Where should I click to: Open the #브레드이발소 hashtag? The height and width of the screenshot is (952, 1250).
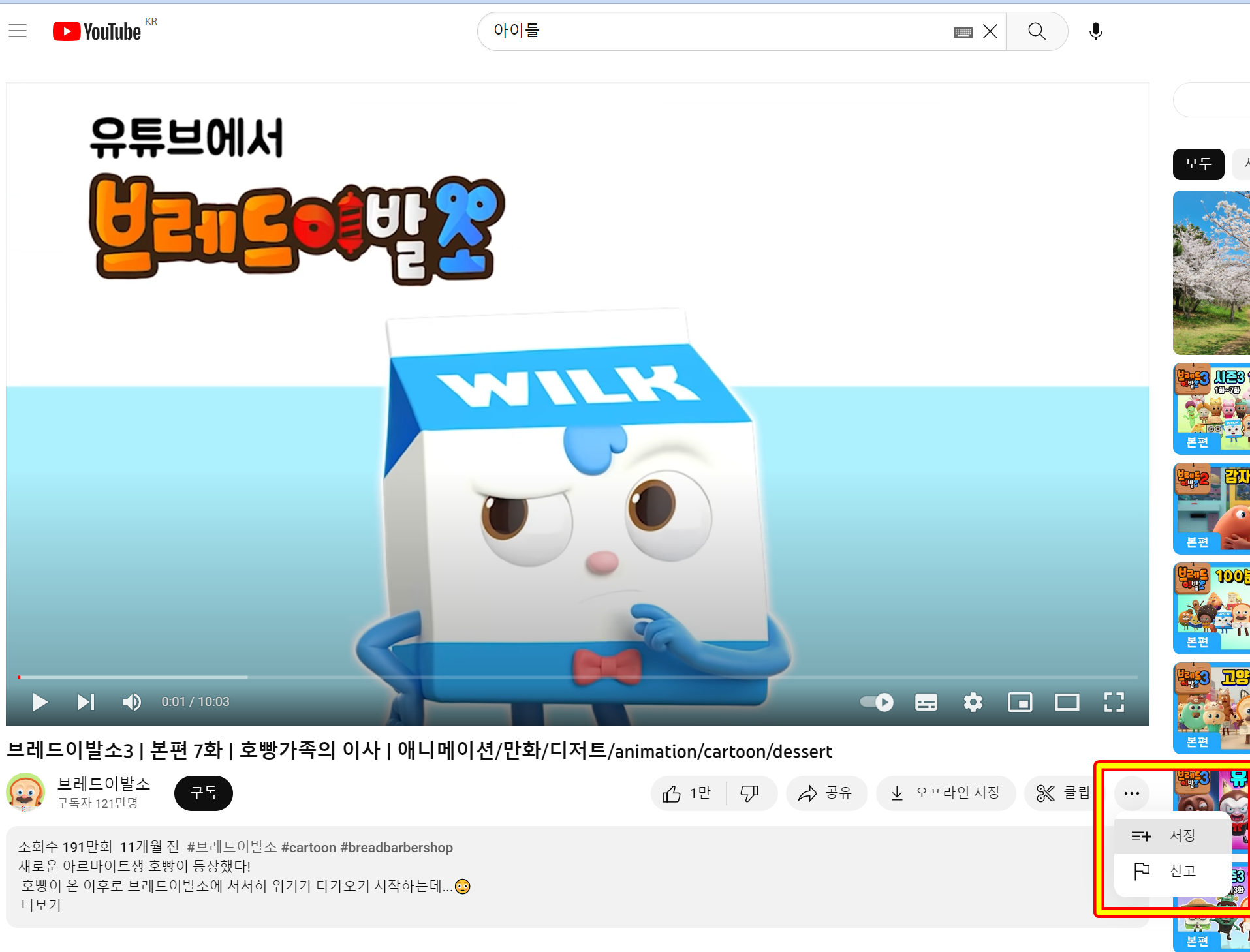point(232,847)
